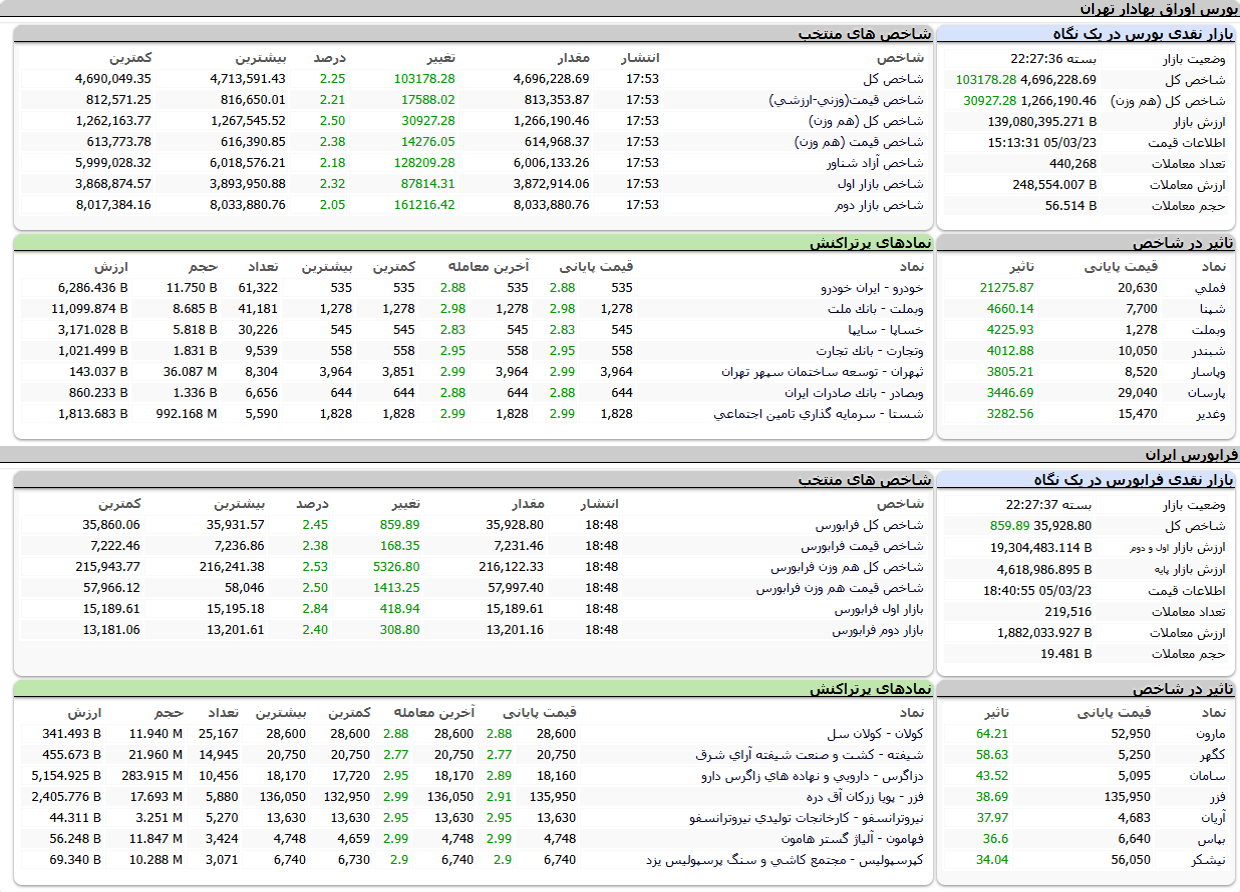Select market status "بسته 22:27:36"
Image resolution: width=1240 pixels, height=892 pixels.
tap(1052, 59)
